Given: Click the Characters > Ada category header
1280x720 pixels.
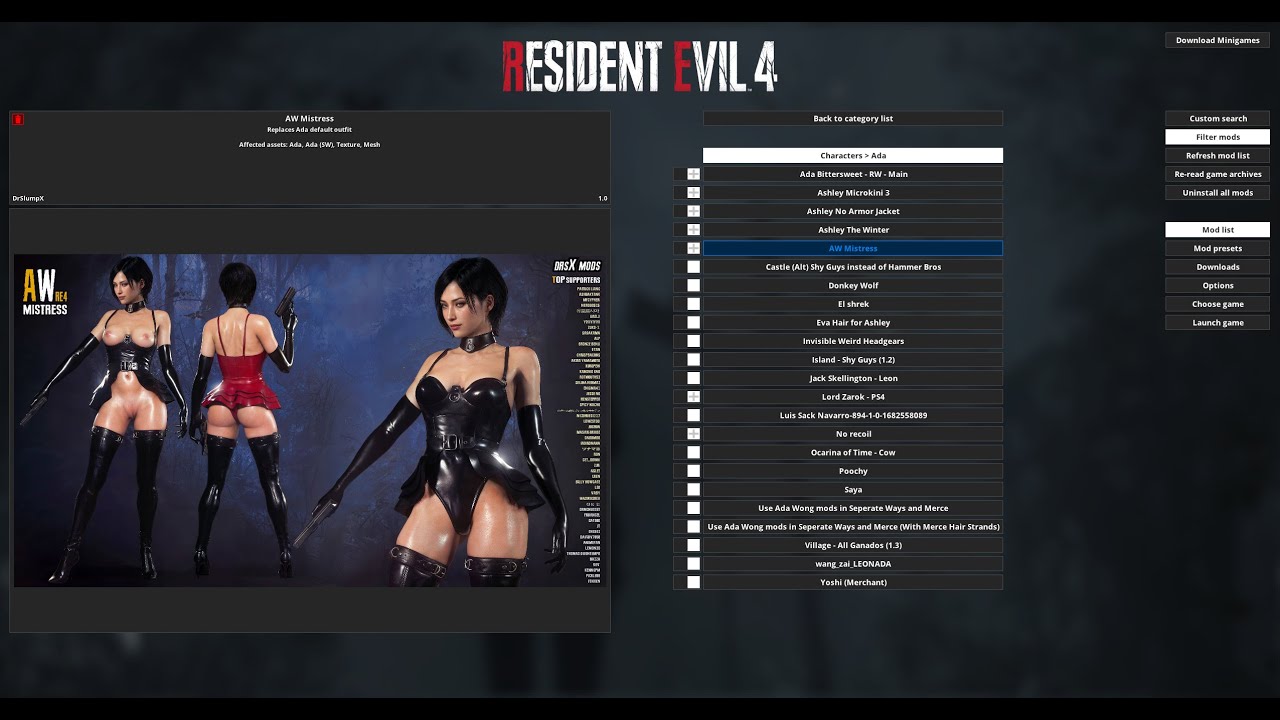Looking at the screenshot, I should (x=853, y=155).
